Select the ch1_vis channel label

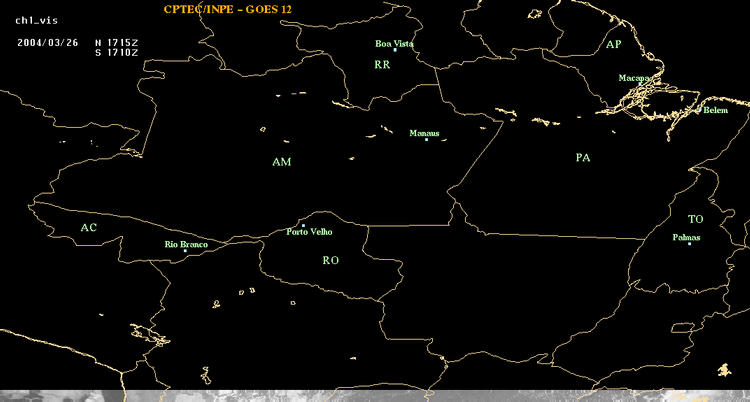pyautogui.click(x=36, y=21)
